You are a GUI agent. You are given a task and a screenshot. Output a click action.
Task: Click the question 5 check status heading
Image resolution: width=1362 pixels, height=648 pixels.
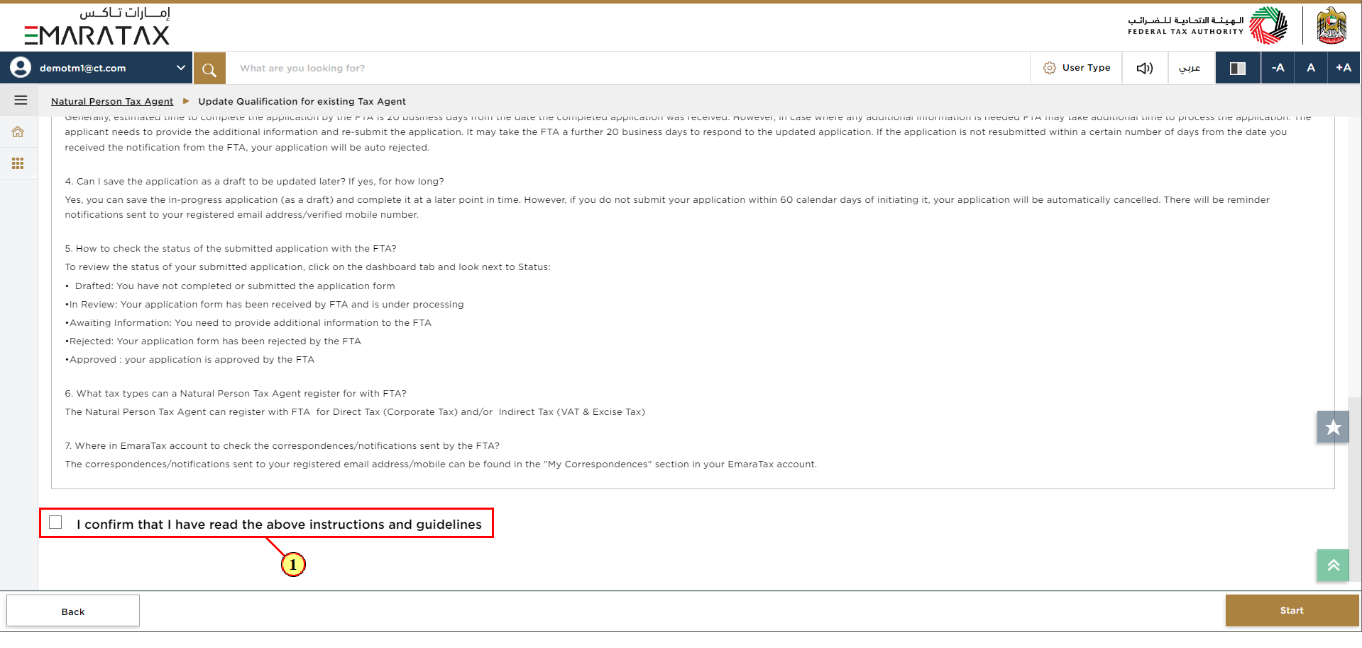click(231, 249)
